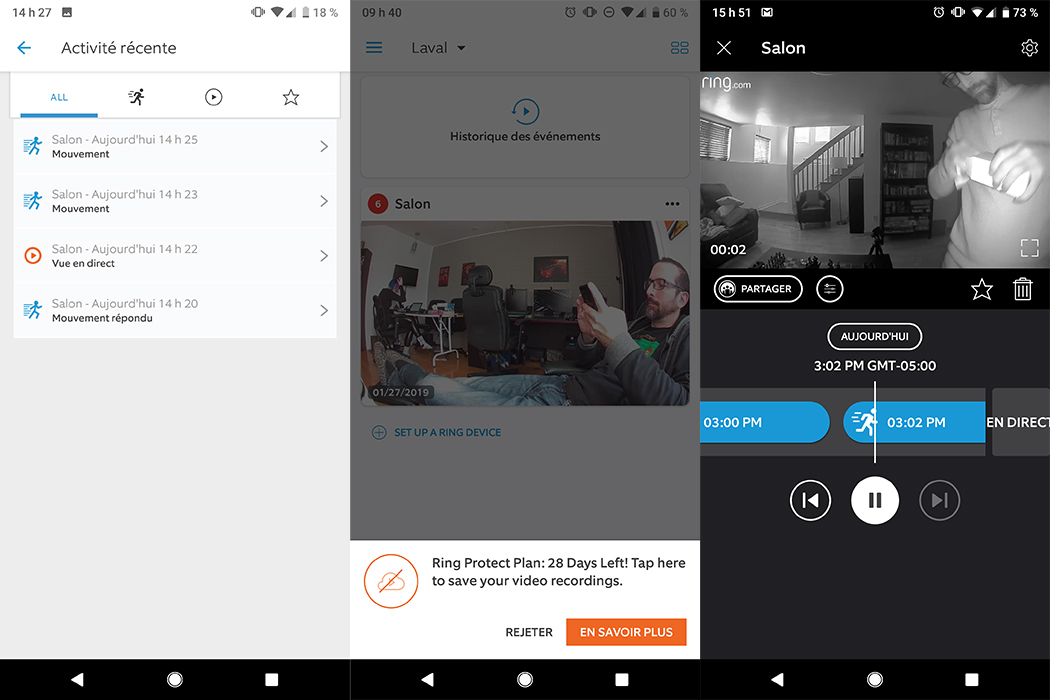Viewport: 1050px width, 700px height.
Task: Tap Android recents square under Salon player
Action: [x=972, y=680]
